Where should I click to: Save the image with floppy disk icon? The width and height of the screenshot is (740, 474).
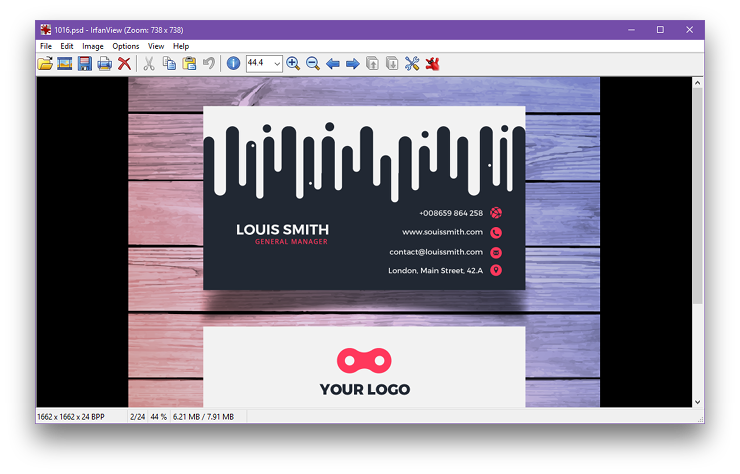(x=85, y=64)
